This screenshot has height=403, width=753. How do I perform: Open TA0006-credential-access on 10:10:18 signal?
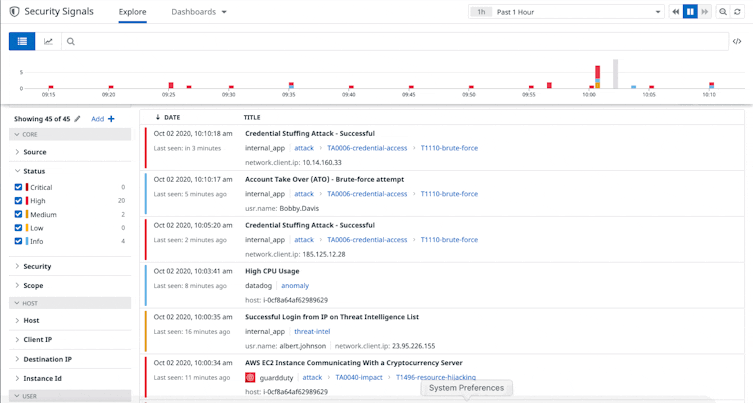coord(367,148)
